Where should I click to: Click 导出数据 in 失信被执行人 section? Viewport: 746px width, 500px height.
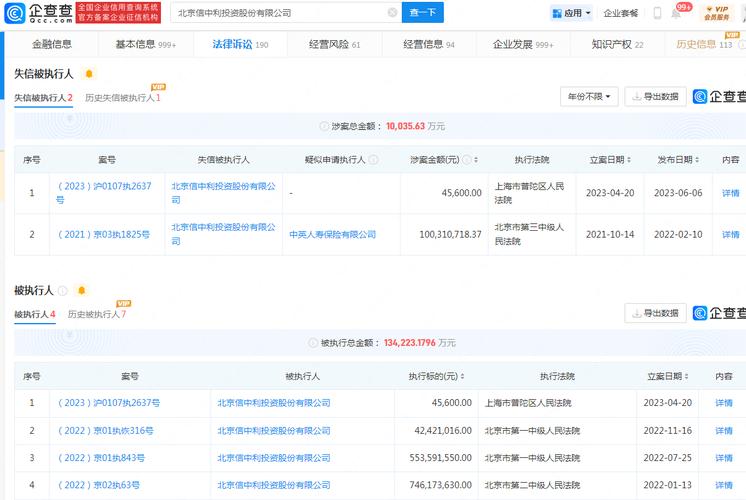point(655,97)
